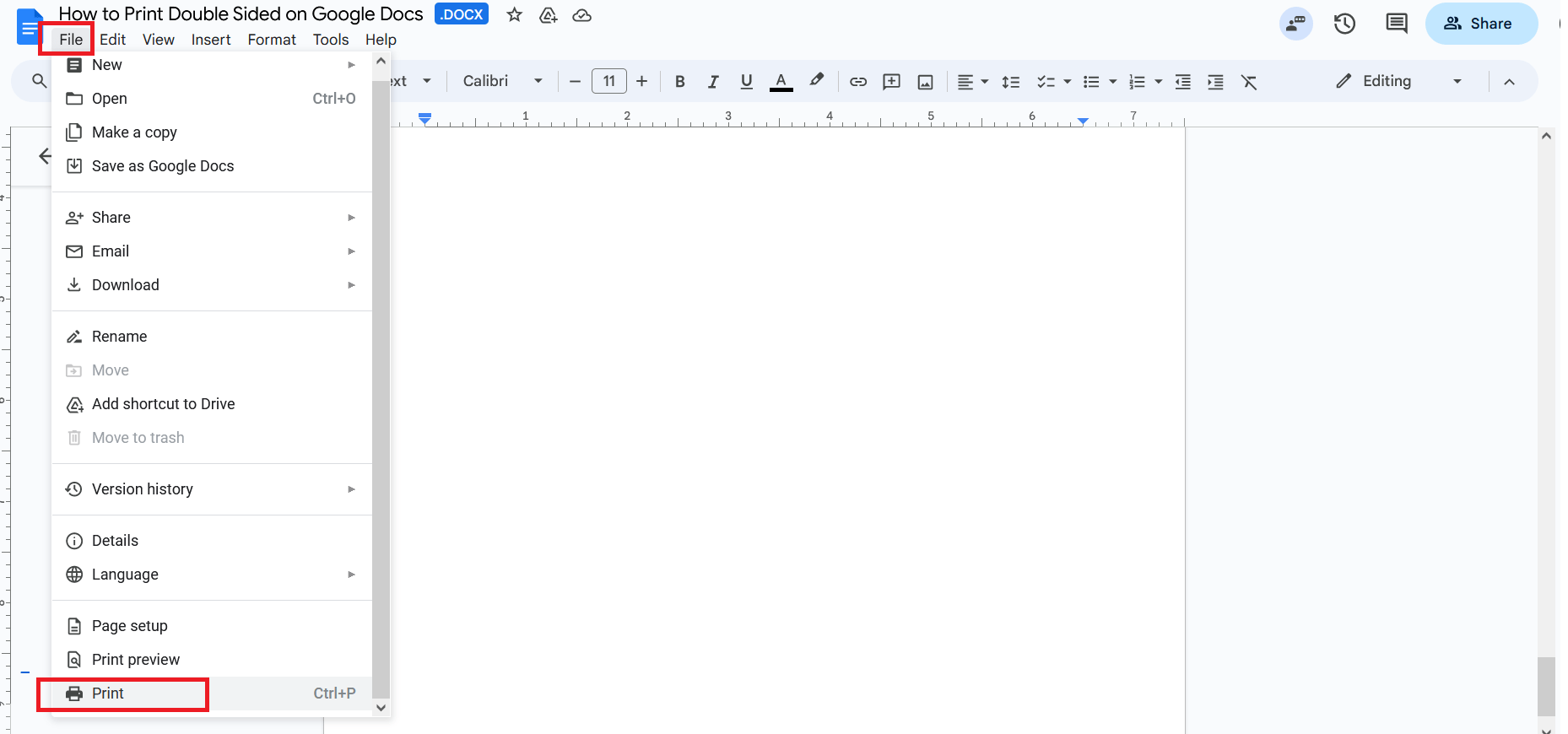Expand the Email submenu
The width and height of the screenshot is (1568, 734).
click(212, 251)
